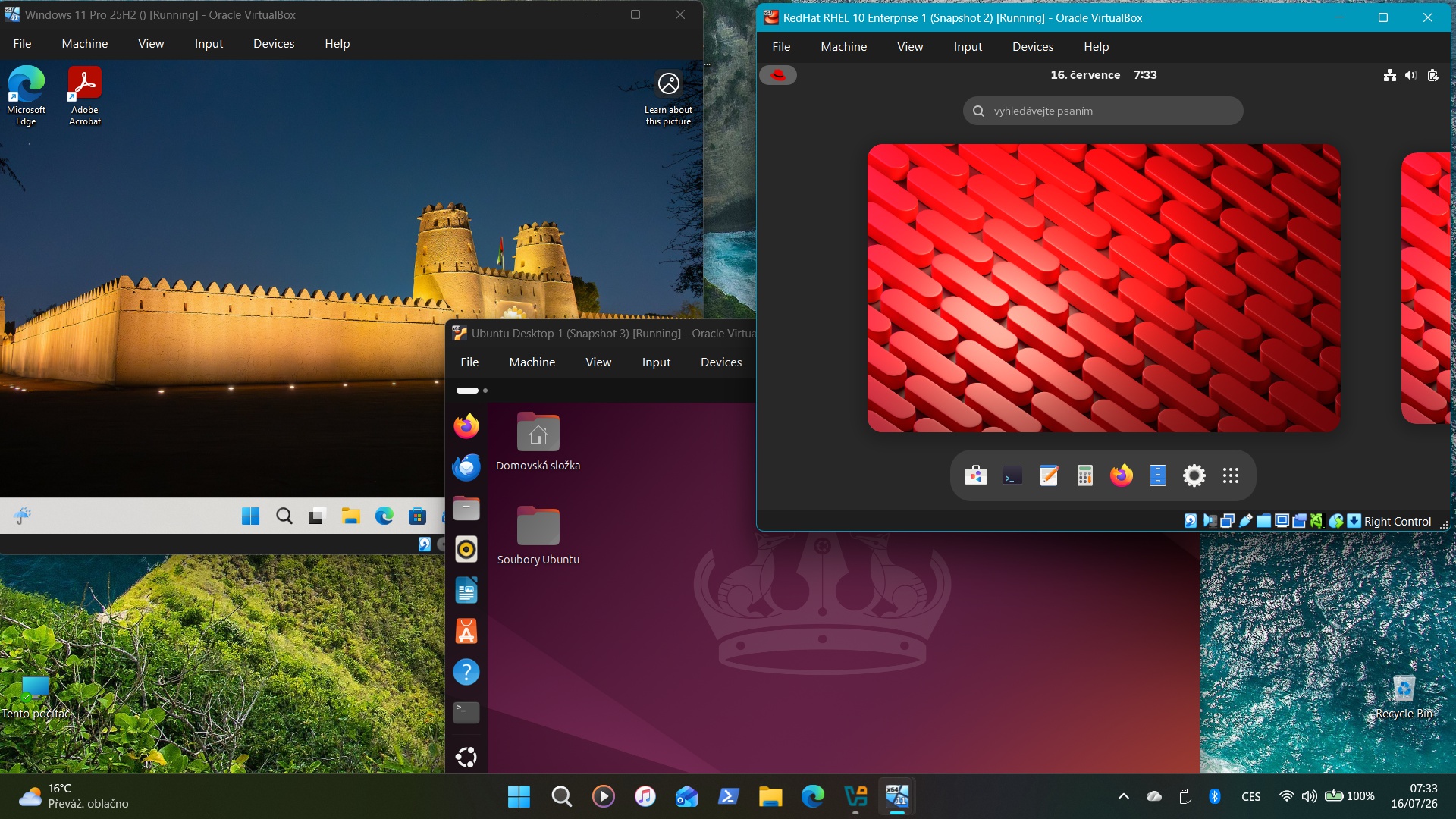
Task: Click the Red Hat activities button
Action: point(778,75)
